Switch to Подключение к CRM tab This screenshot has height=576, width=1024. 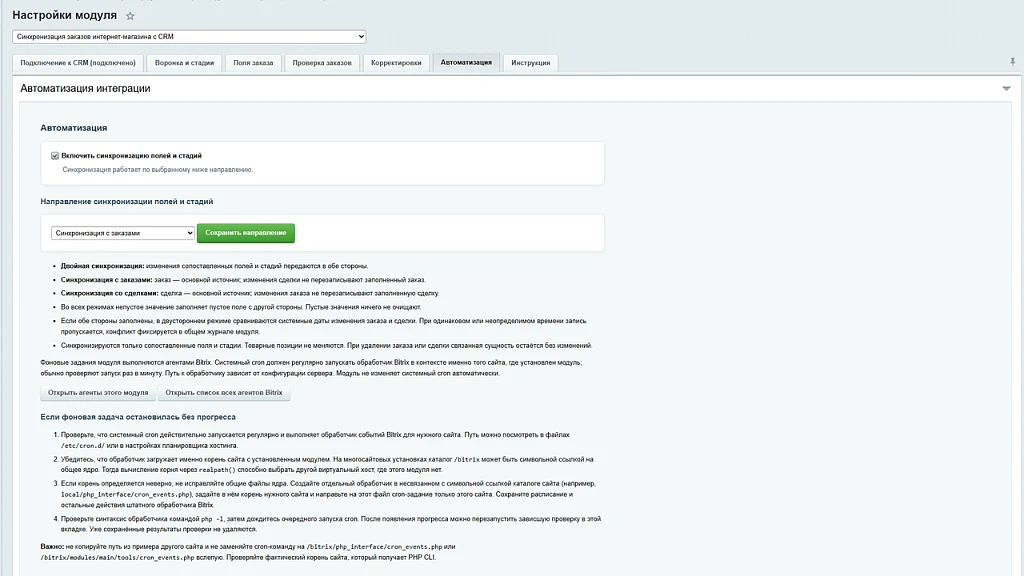click(x=78, y=63)
